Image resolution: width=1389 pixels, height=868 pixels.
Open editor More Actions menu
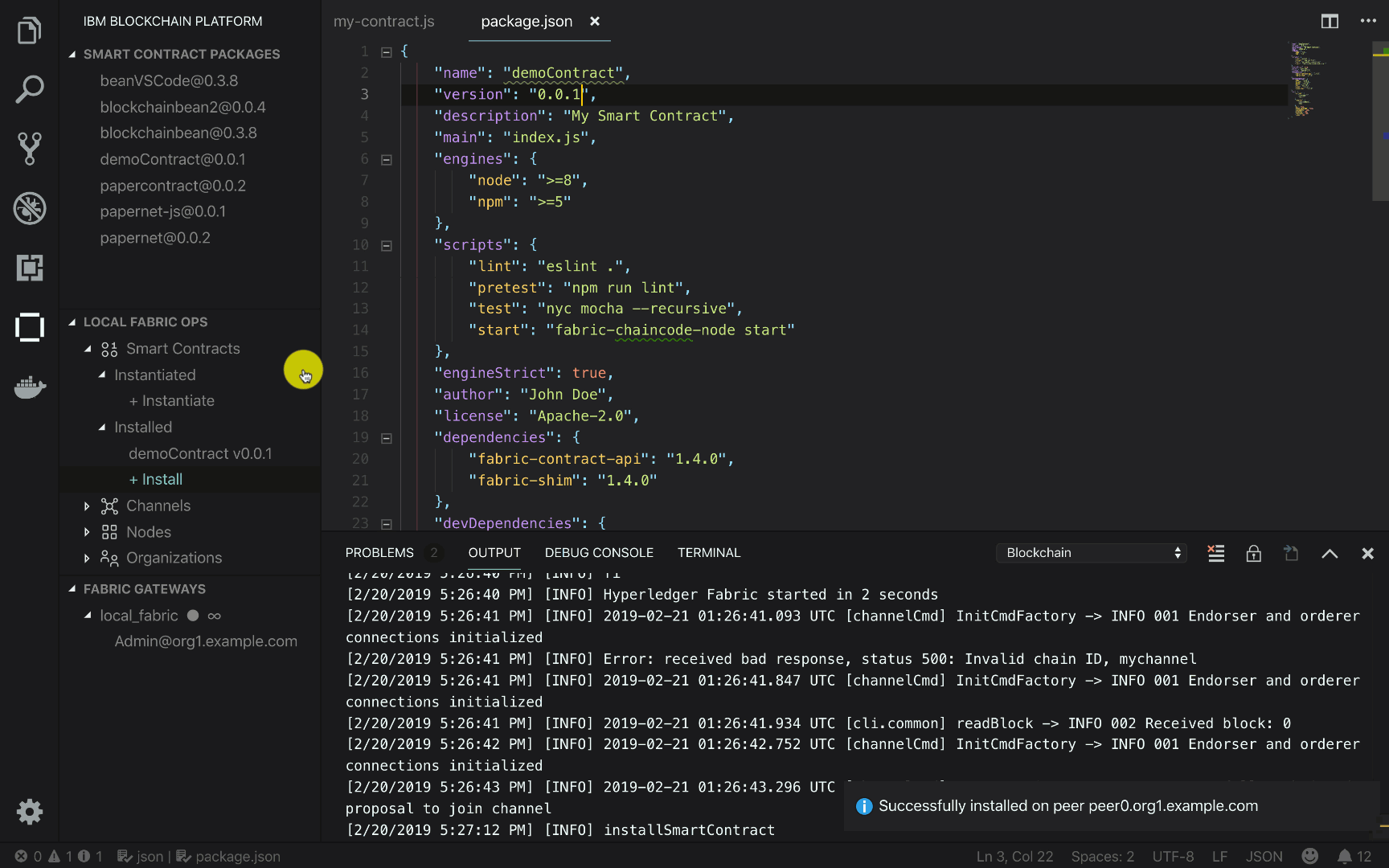(x=1368, y=22)
